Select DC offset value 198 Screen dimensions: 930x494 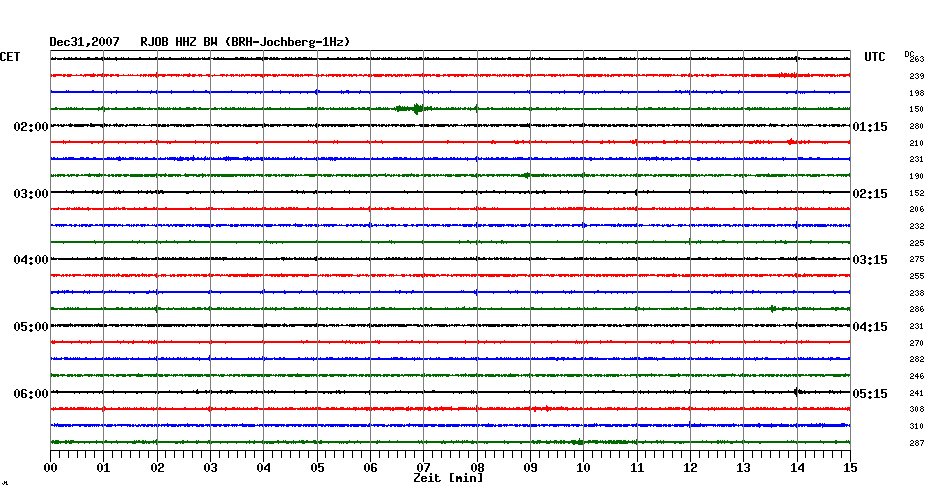[917, 93]
